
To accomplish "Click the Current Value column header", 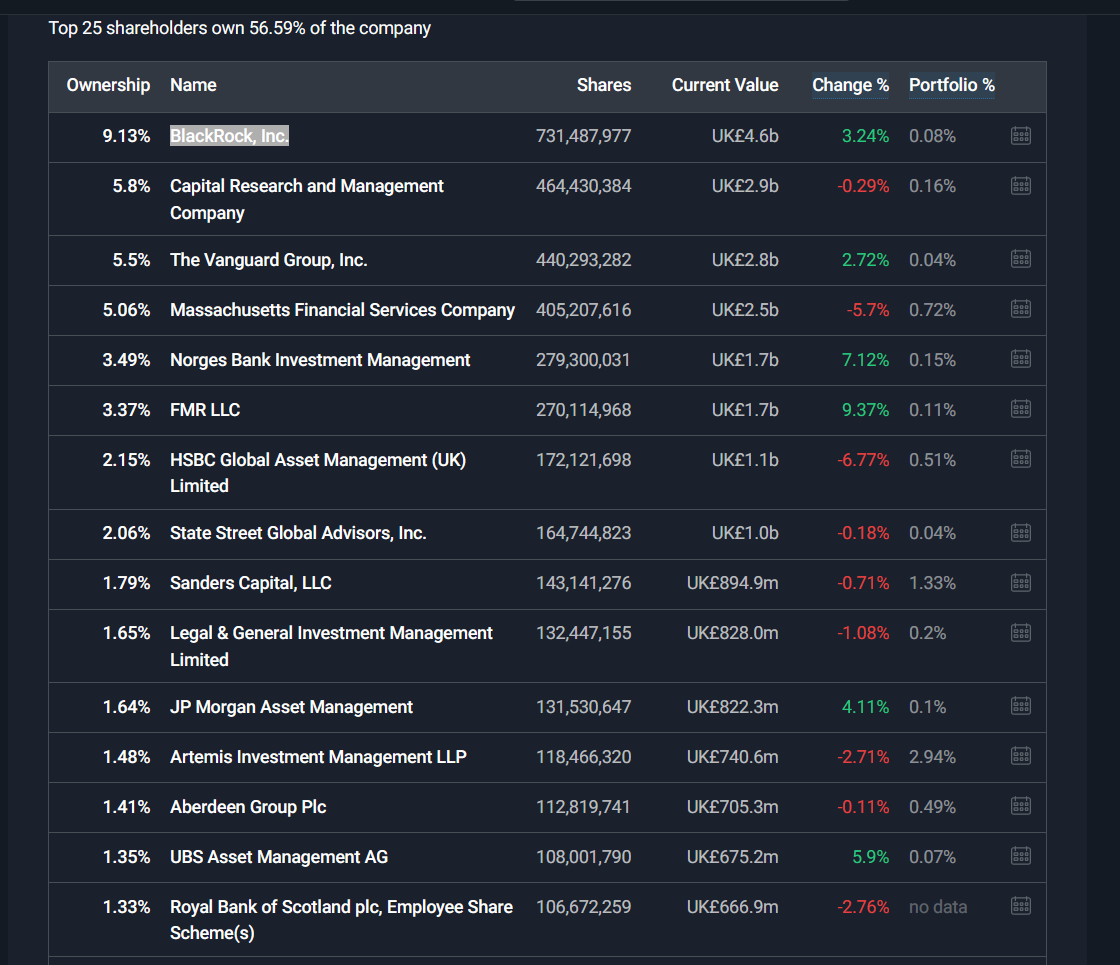I will [724, 86].
